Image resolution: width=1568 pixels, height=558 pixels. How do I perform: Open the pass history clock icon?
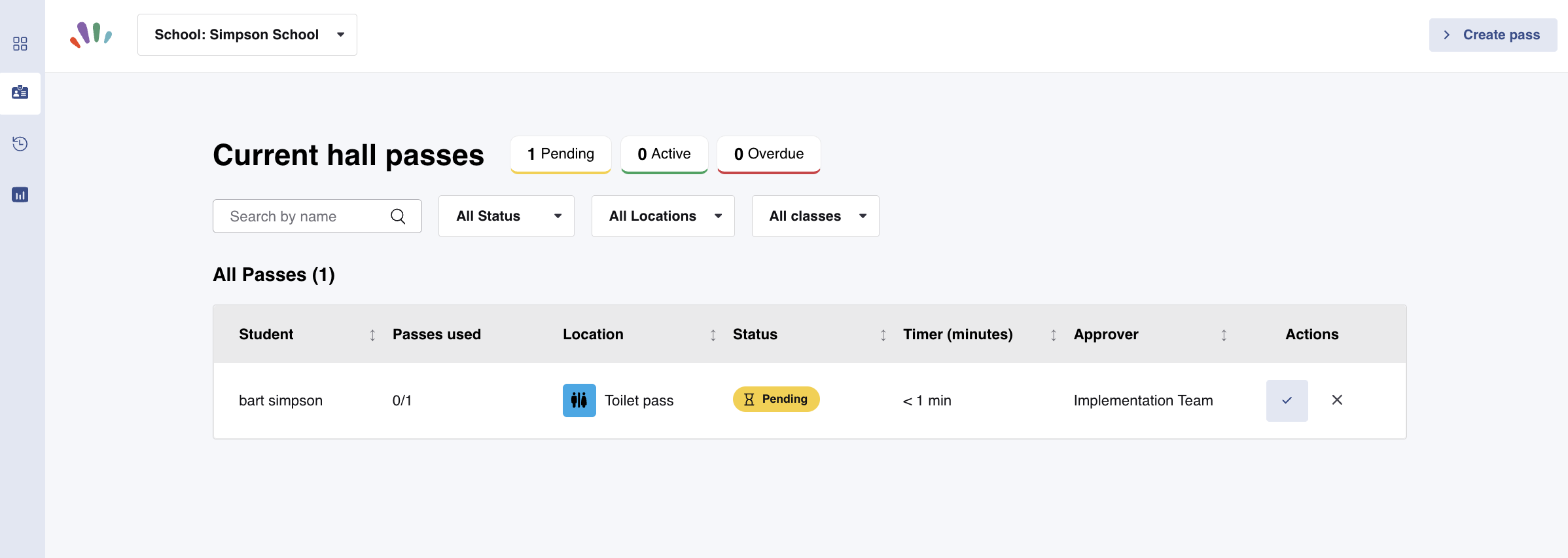20,143
